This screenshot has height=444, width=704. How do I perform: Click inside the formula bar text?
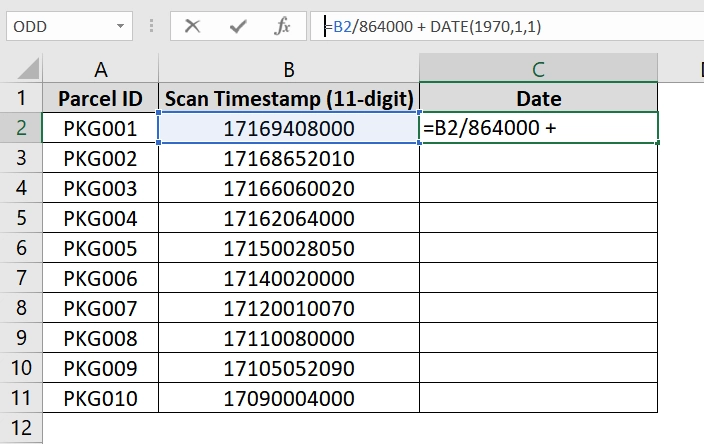click(x=433, y=26)
